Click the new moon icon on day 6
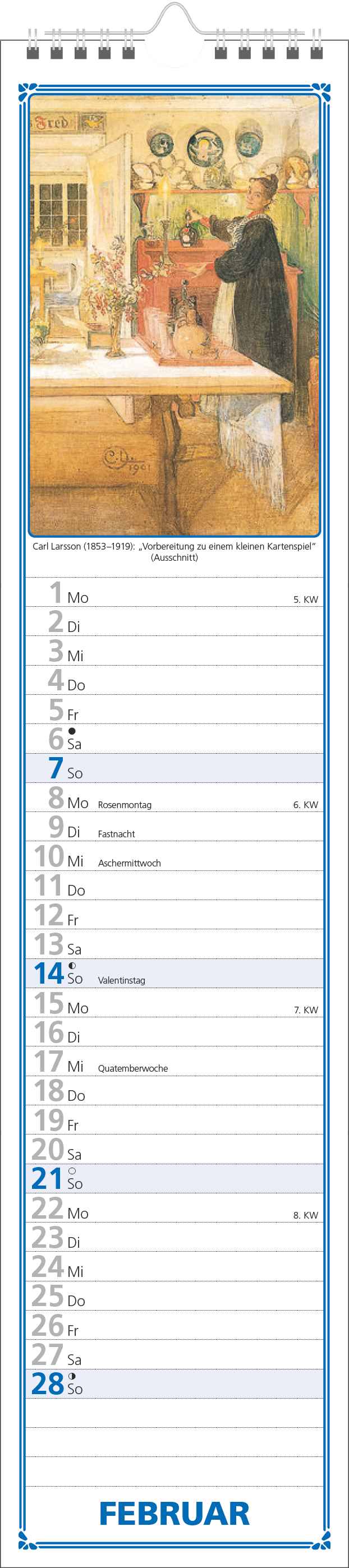The image size is (349, 1568). pyautogui.click(x=72, y=730)
